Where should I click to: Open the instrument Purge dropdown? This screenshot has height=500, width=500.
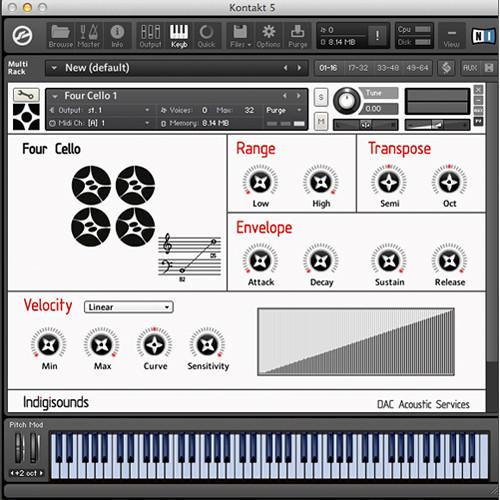click(x=284, y=110)
